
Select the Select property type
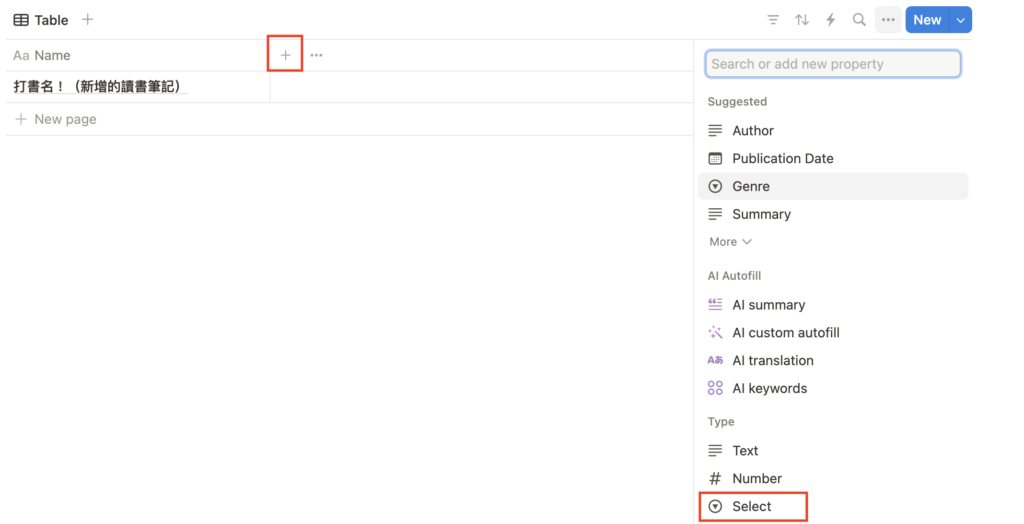(751, 507)
